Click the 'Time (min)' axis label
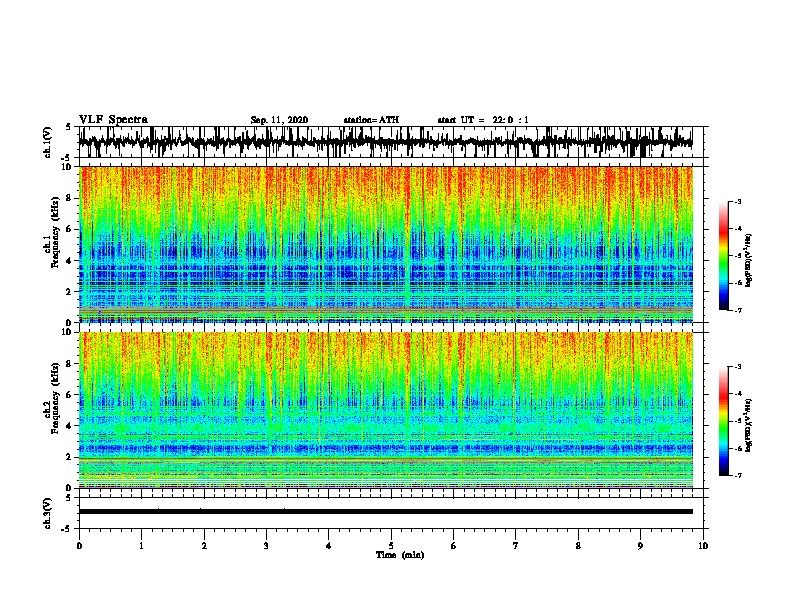The image size is (792, 612). coord(400,555)
